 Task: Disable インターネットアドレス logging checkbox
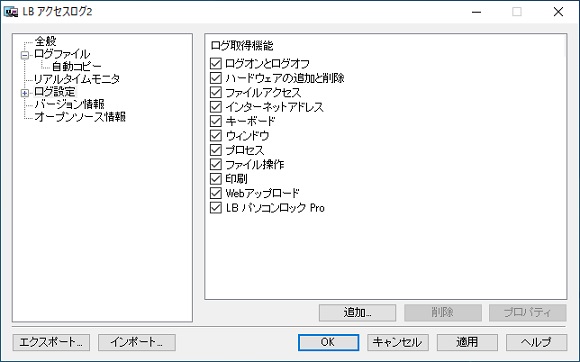point(216,107)
